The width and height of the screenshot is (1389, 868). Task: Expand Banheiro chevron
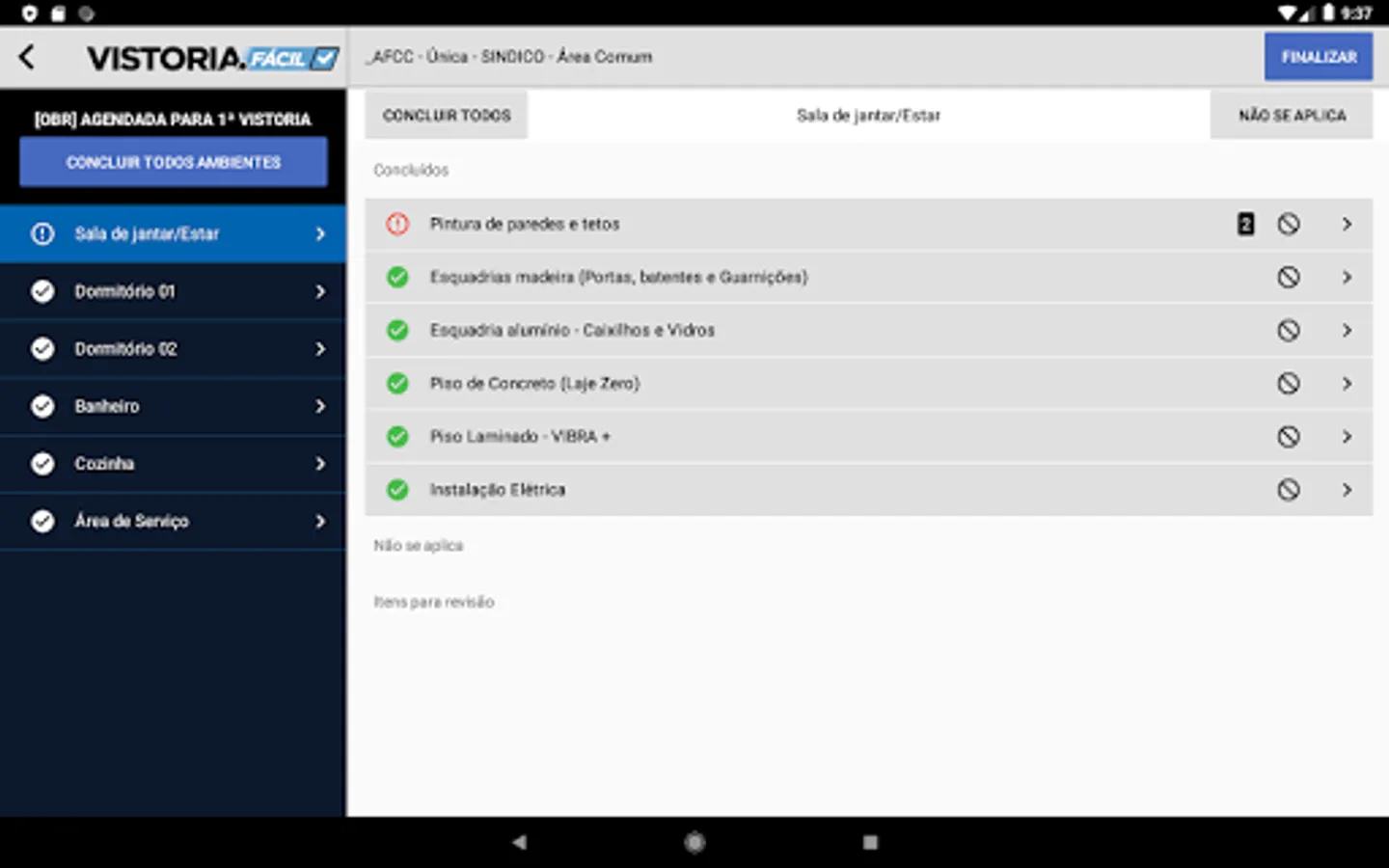coord(320,406)
